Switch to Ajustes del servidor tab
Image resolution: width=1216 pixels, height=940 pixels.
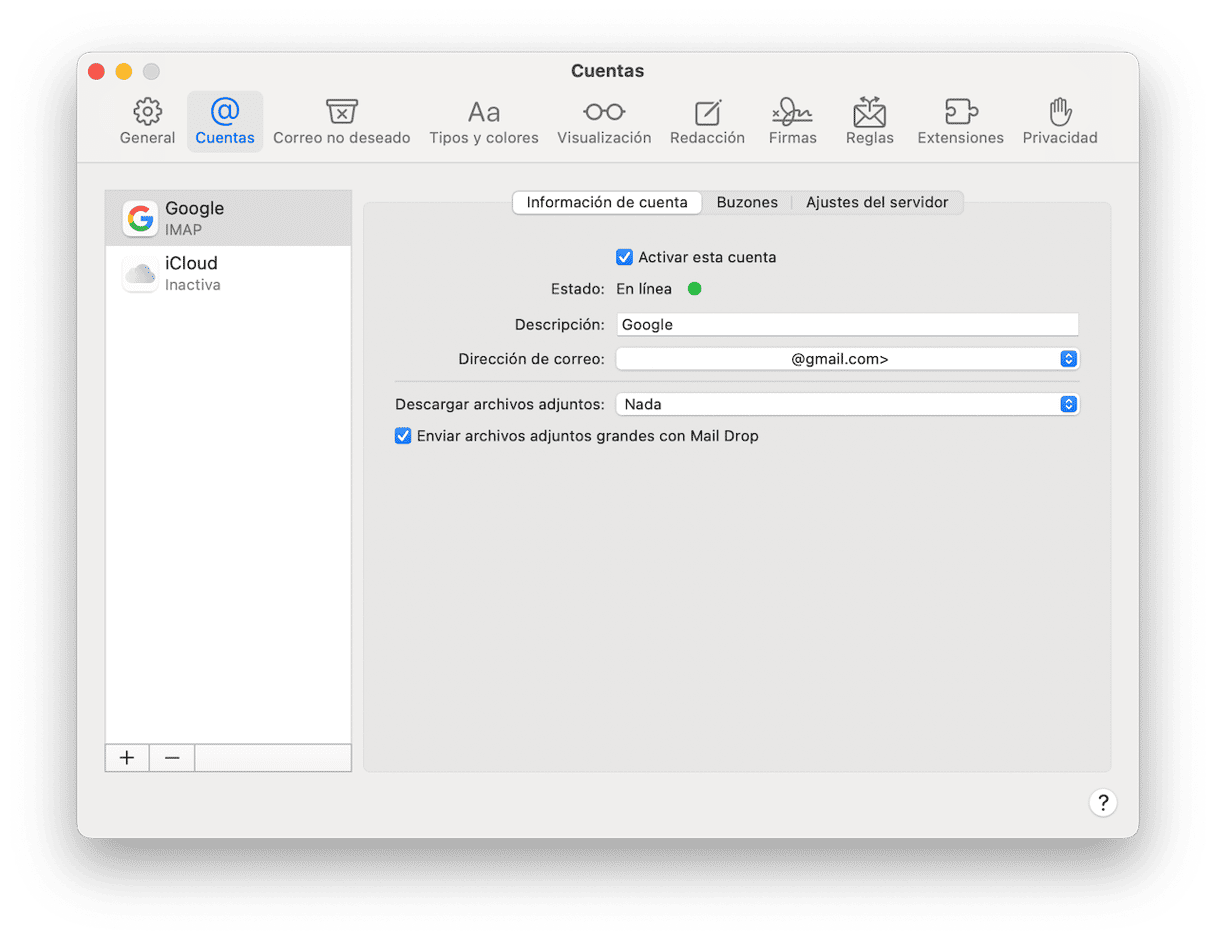tap(877, 202)
